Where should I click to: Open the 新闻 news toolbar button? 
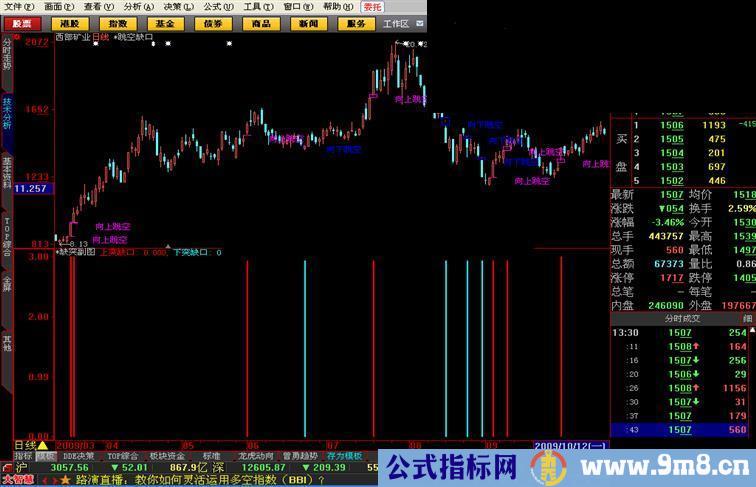309,23
